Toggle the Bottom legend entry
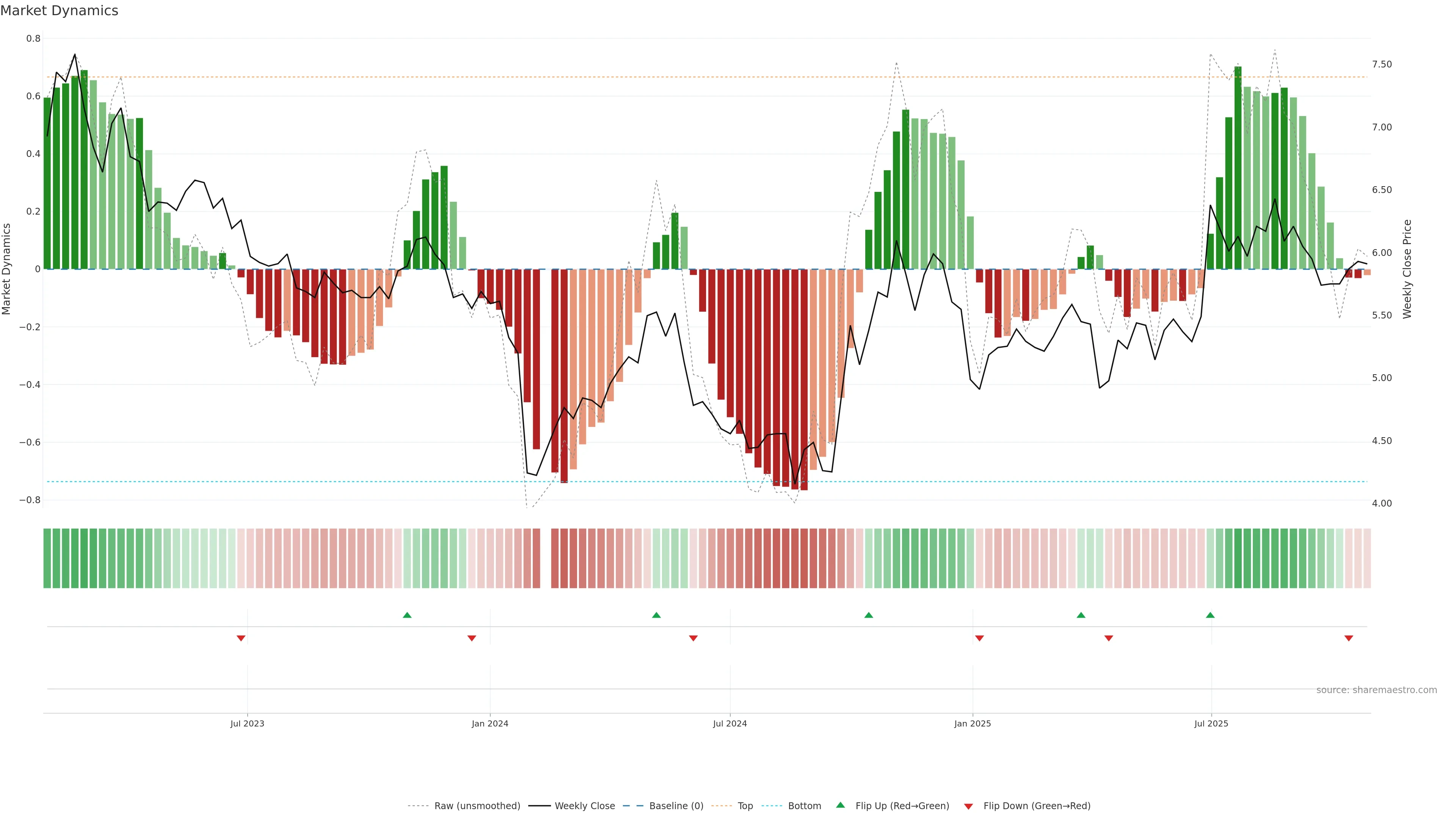The image size is (1456, 819). tap(804, 806)
